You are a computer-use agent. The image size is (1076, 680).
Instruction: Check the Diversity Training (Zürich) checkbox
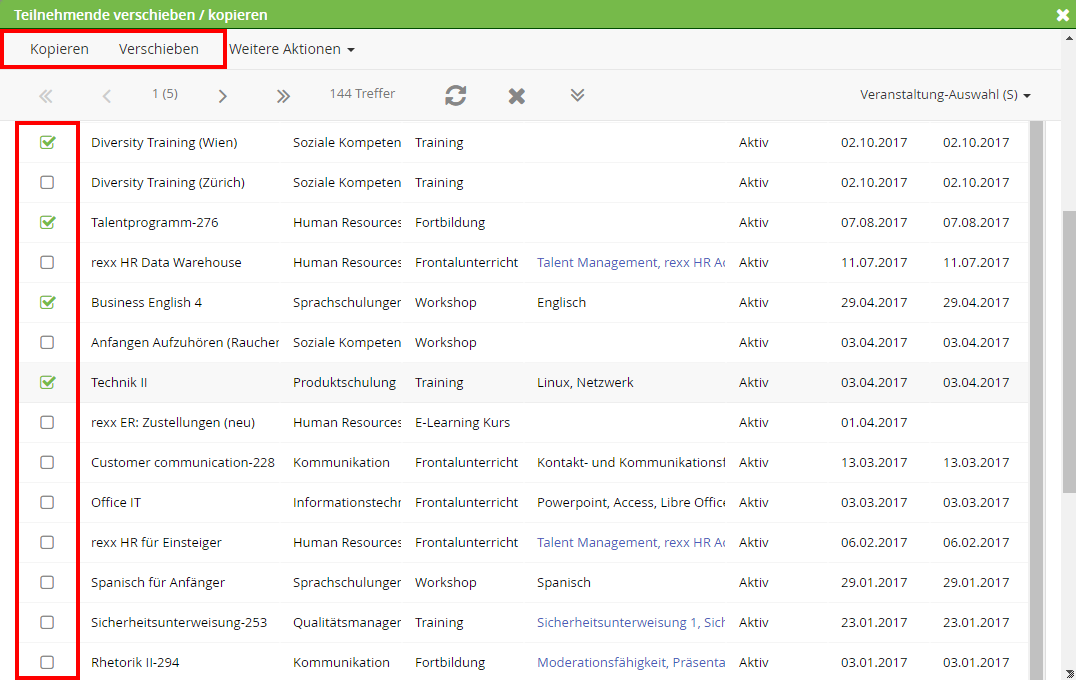coord(47,182)
